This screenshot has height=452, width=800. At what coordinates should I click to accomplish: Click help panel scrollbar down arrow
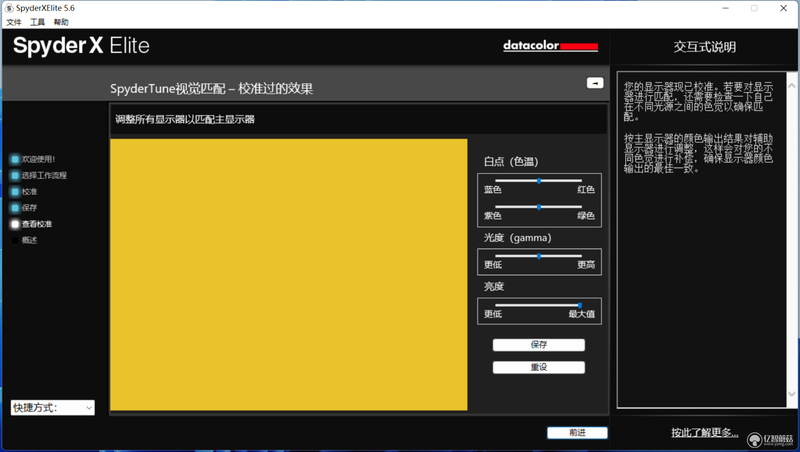(x=792, y=394)
